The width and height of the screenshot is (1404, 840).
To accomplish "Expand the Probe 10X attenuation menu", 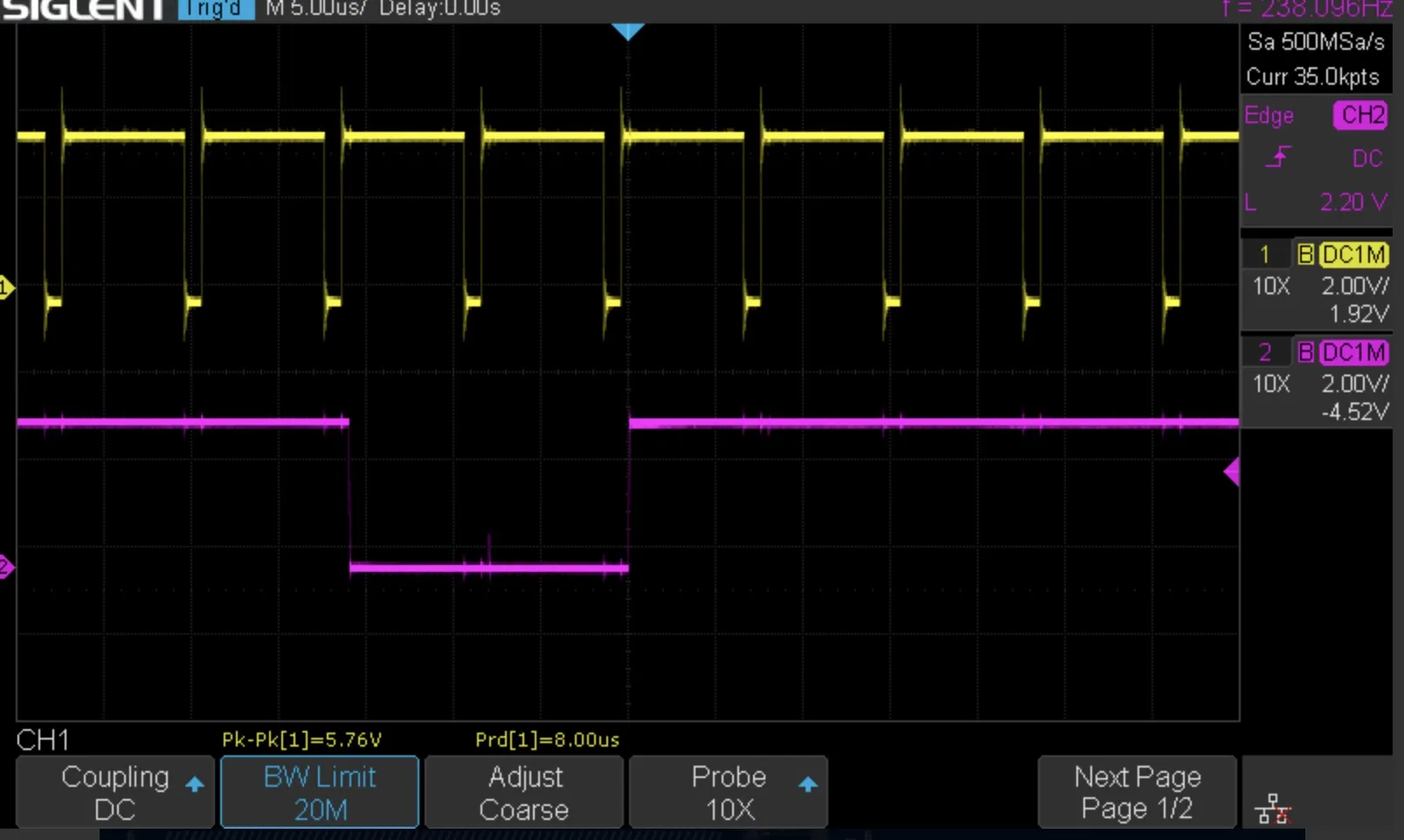I will [x=729, y=792].
